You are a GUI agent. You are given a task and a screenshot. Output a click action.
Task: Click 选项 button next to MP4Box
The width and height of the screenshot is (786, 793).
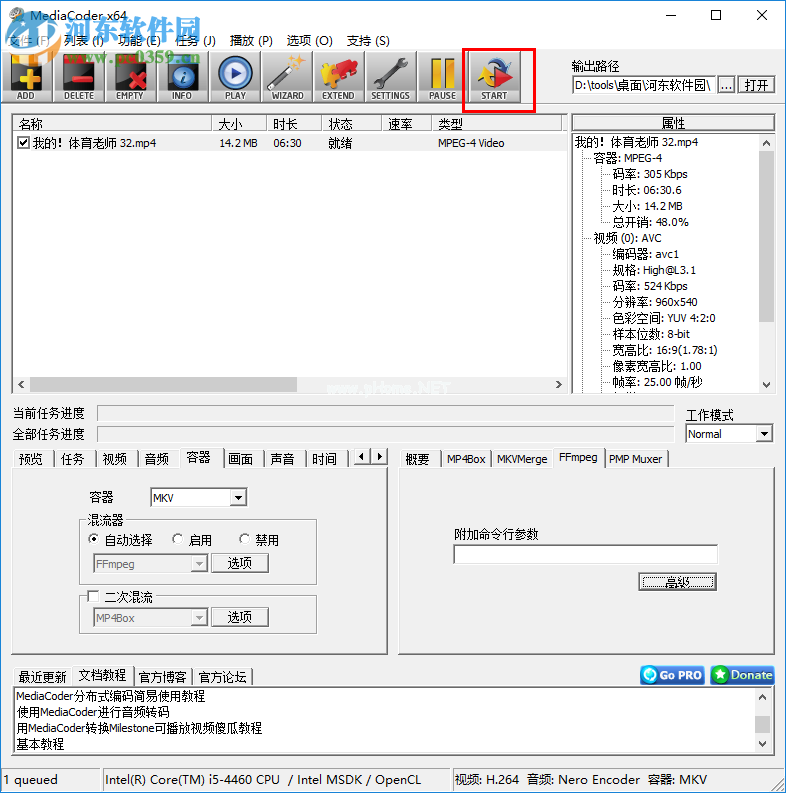pyautogui.click(x=240, y=617)
